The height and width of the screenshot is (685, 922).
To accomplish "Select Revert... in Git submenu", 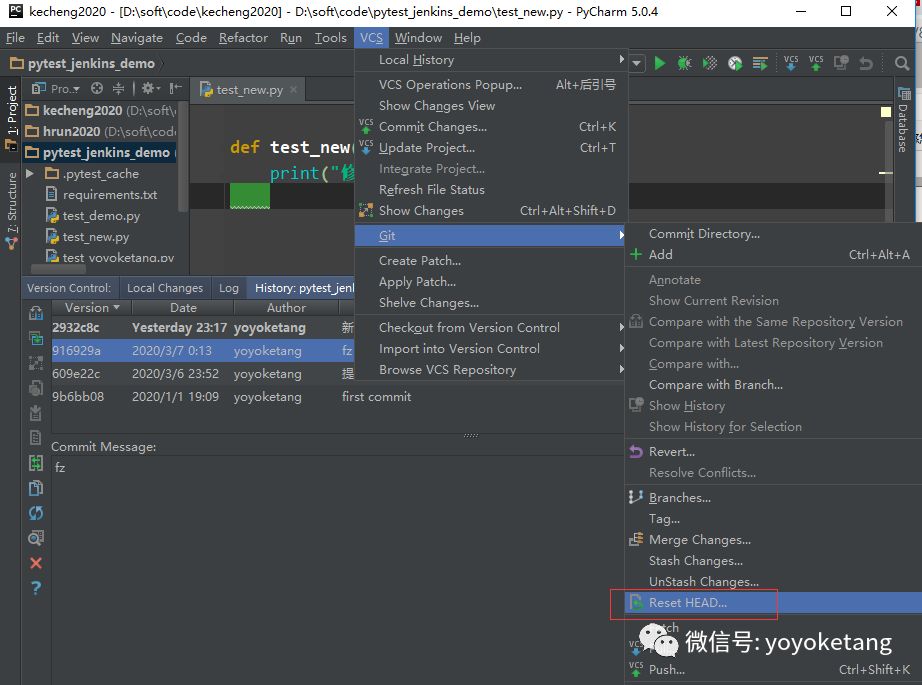I will (773, 452).
